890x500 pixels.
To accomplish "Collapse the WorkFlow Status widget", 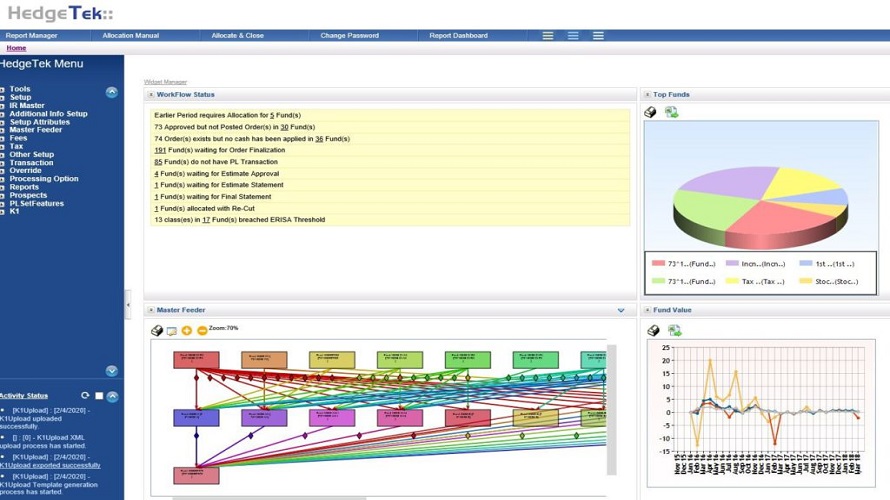I will pyautogui.click(x=151, y=95).
